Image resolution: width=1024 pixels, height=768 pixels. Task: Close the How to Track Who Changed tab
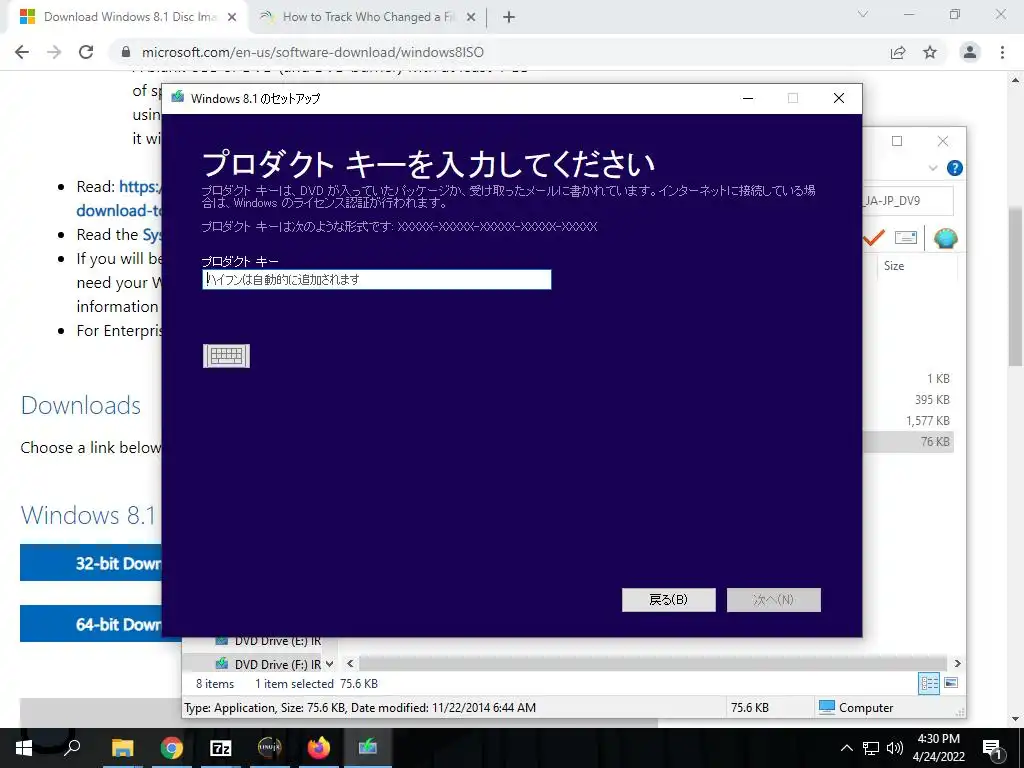click(x=470, y=18)
